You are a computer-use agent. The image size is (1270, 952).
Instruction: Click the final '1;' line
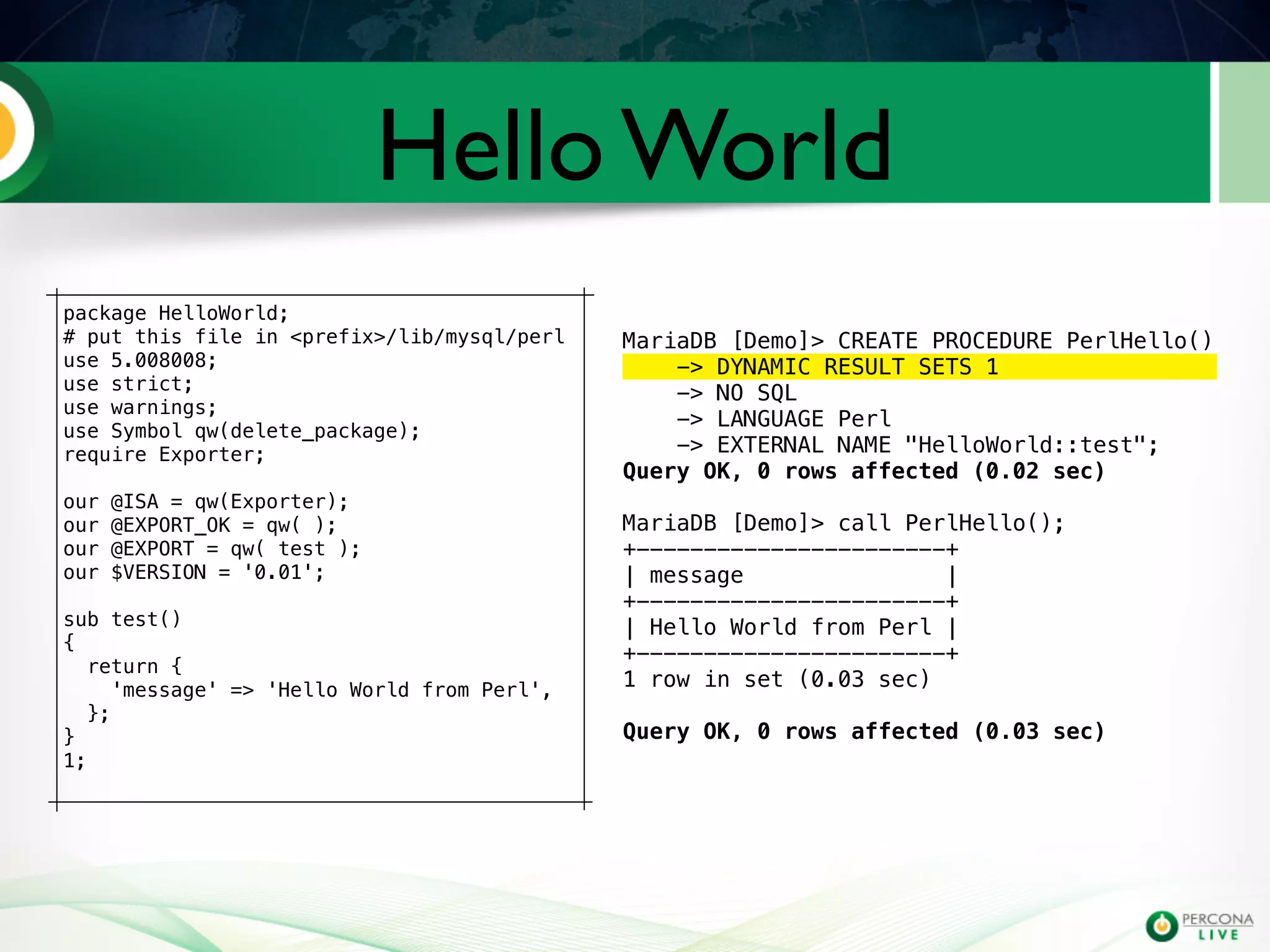tap(74, 761)
